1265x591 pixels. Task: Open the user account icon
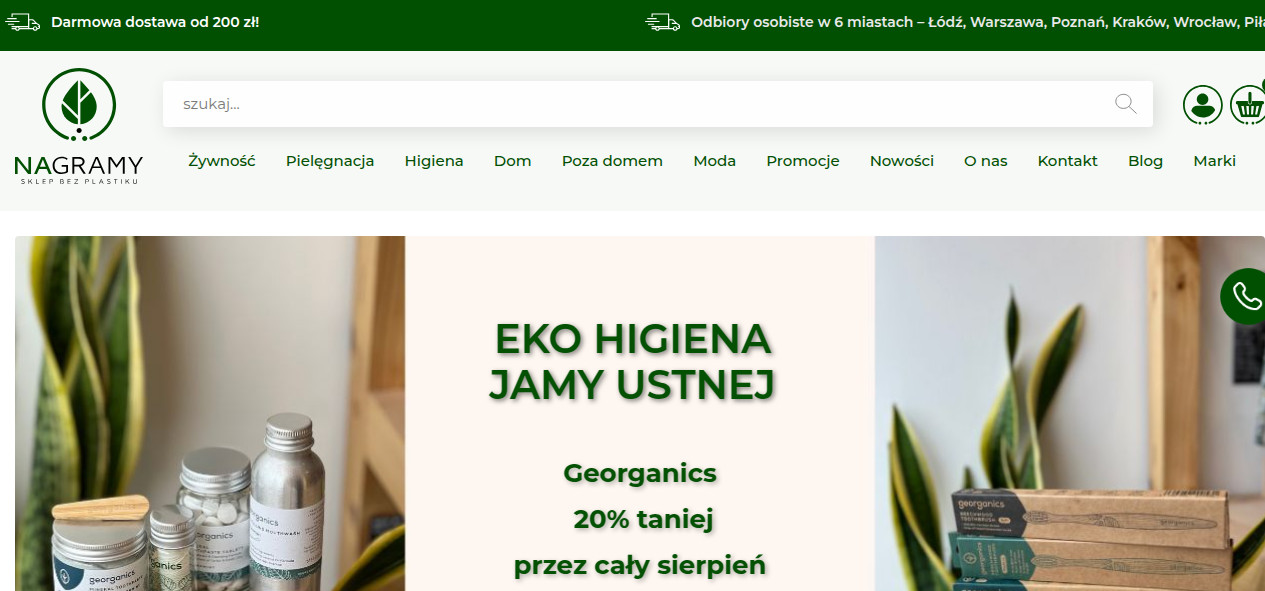click(x=1202, y=105)
